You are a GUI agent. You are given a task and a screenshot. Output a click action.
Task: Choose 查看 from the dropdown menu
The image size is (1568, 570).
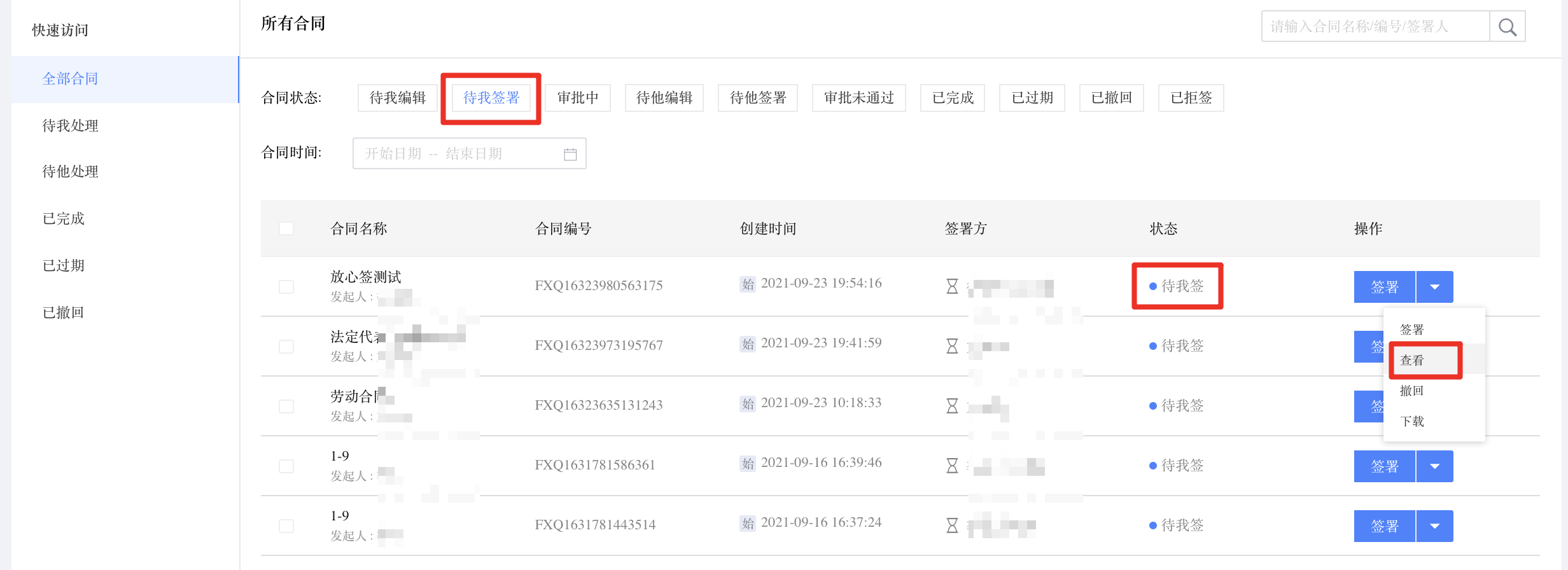point(1434,360)
